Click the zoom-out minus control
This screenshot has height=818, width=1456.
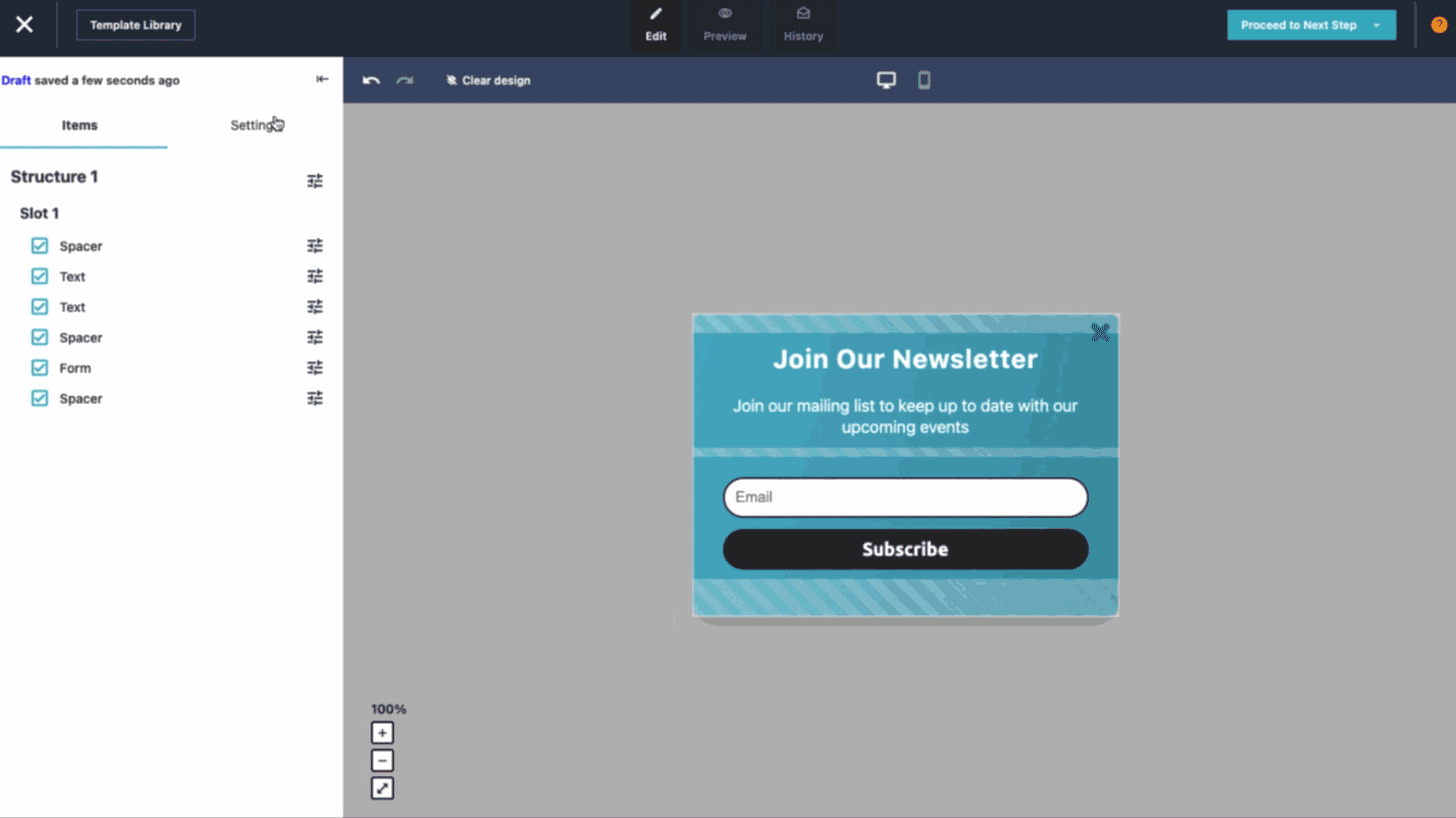382,760
